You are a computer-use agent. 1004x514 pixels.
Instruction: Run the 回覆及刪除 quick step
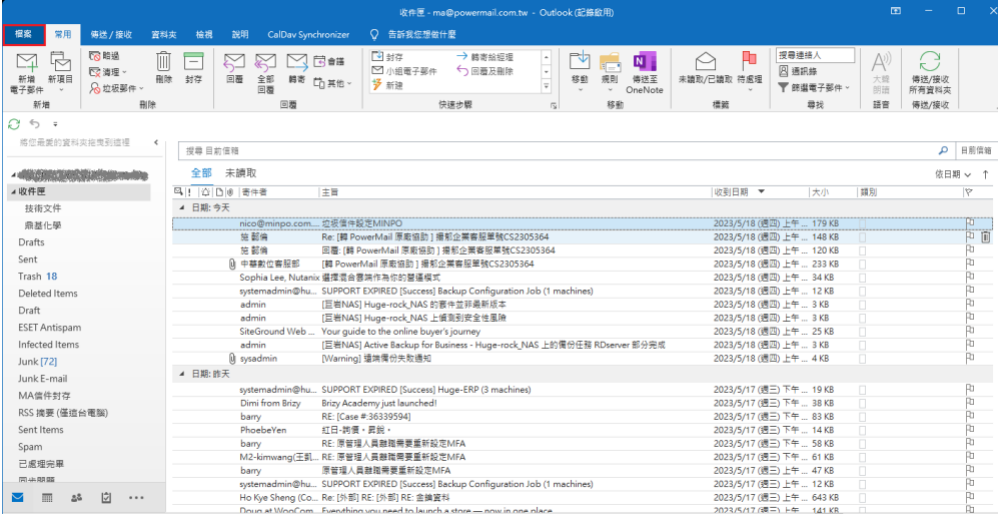point(485,71)
